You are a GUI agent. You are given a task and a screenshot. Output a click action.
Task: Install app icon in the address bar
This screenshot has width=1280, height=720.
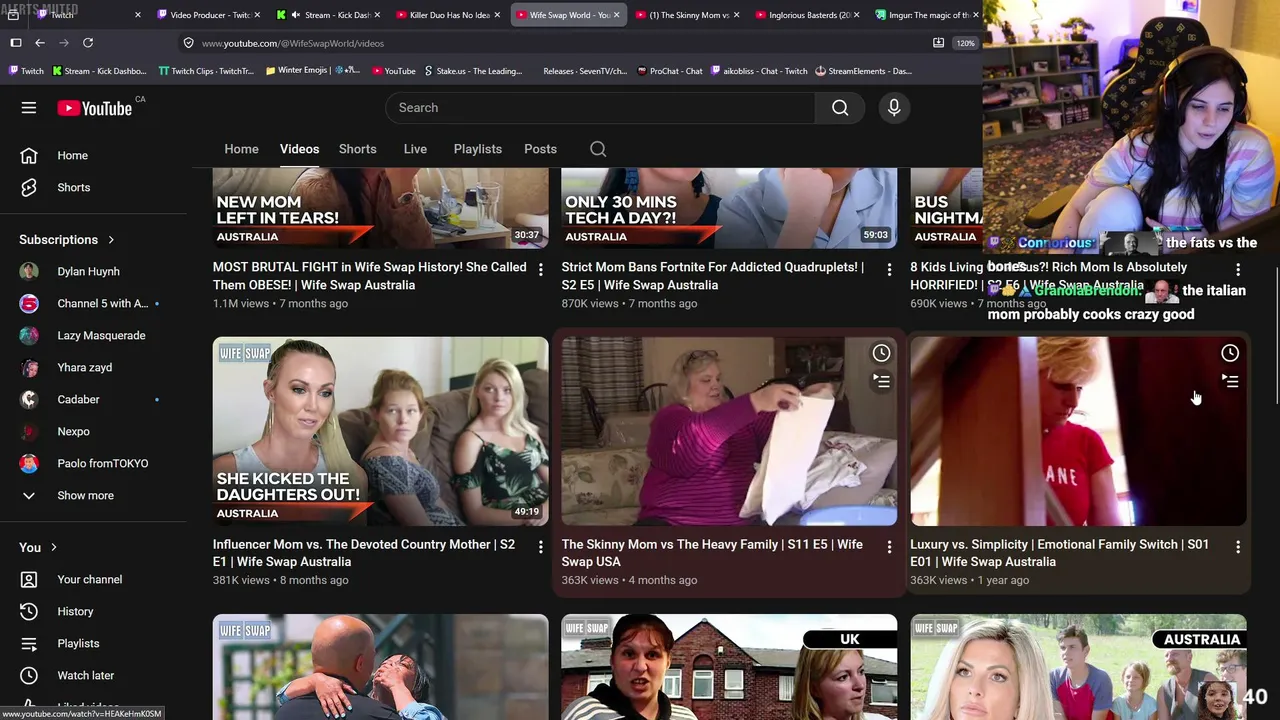[938, 43]
